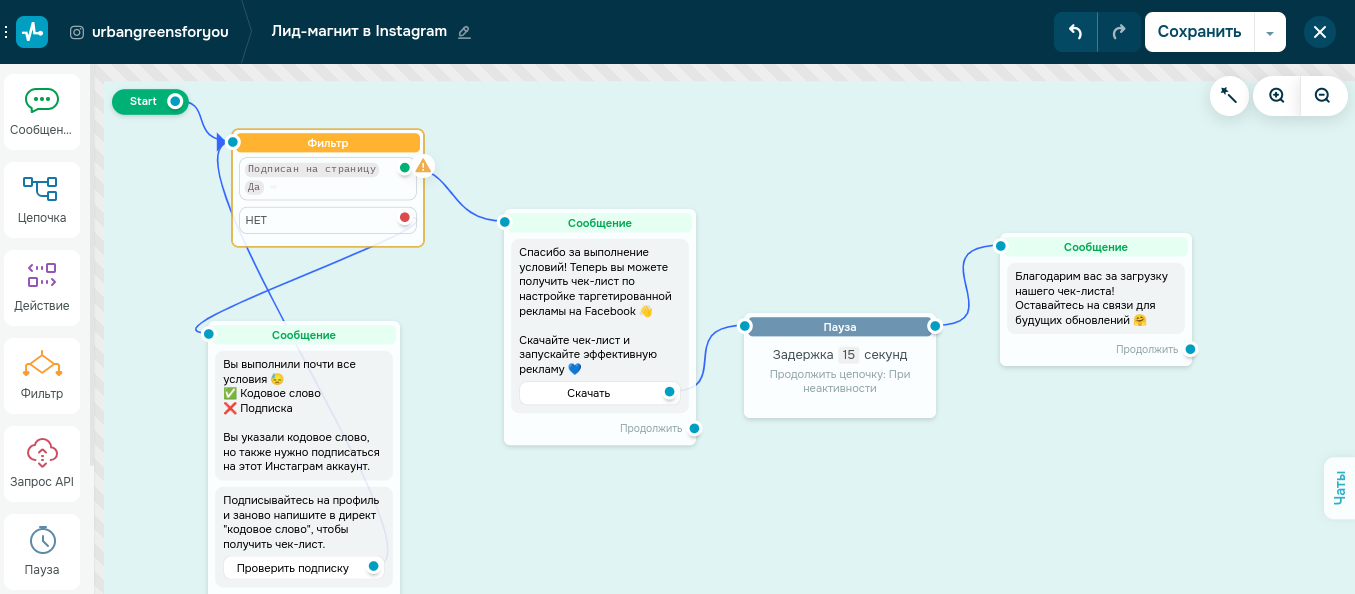Click the green output dot of Подписан на страницу

[405, 168]
